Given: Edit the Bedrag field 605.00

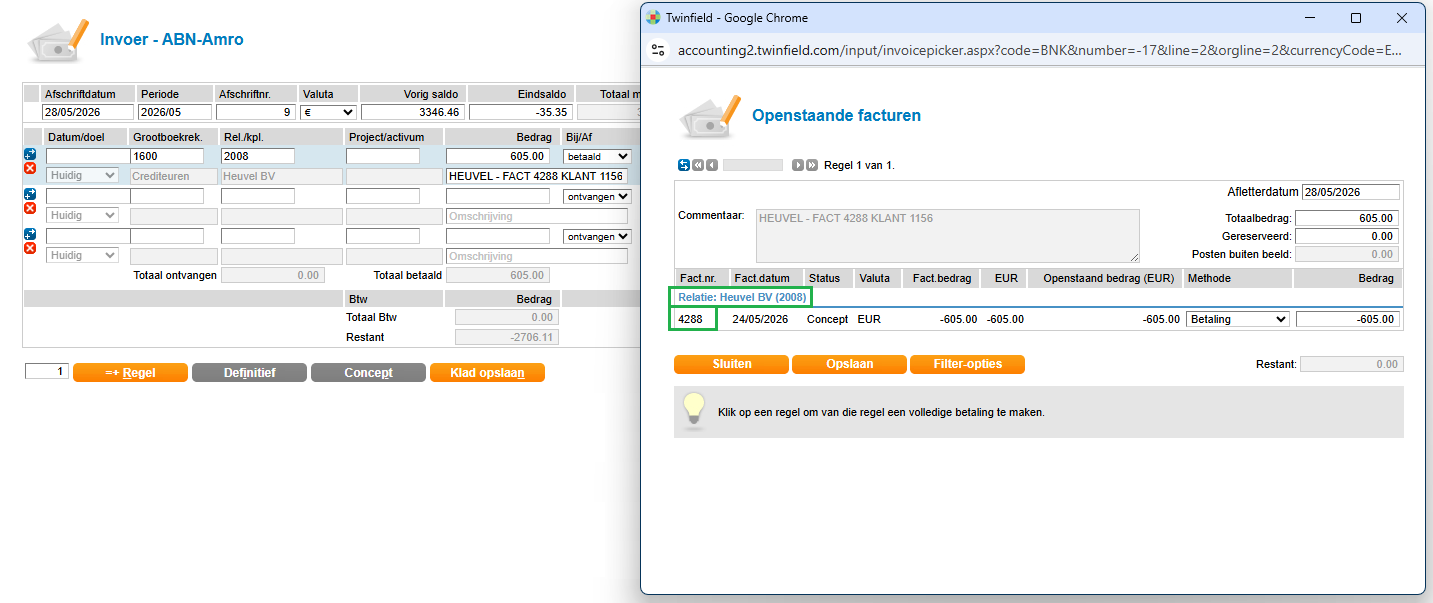Looking at the screenshot, I should [x=498, y=156].
